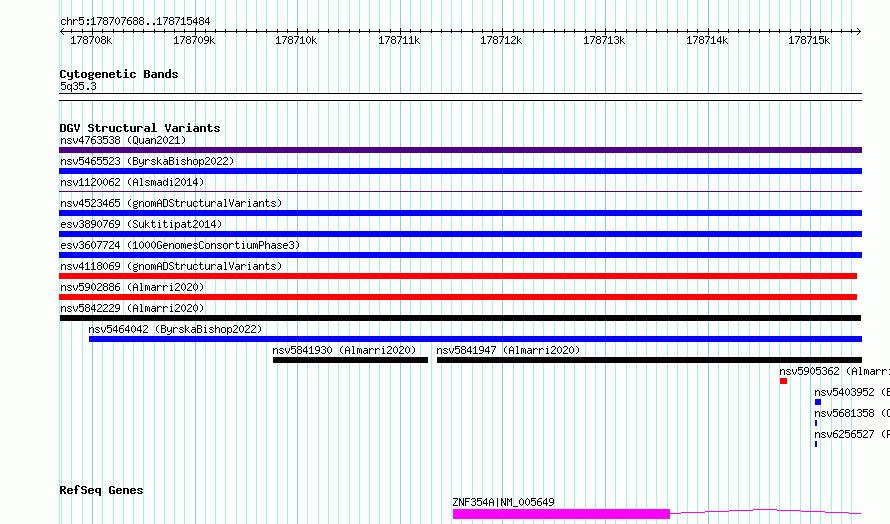Select the 5q35.3 cytogenetic band label
890x524 pixels.
click(78, 86)
